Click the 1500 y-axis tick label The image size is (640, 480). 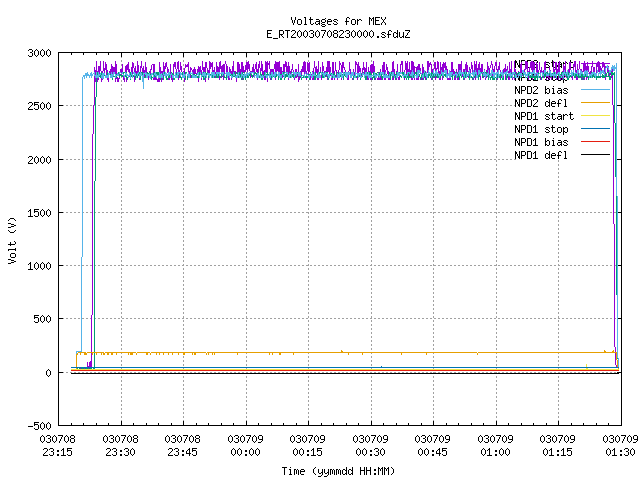40,213
